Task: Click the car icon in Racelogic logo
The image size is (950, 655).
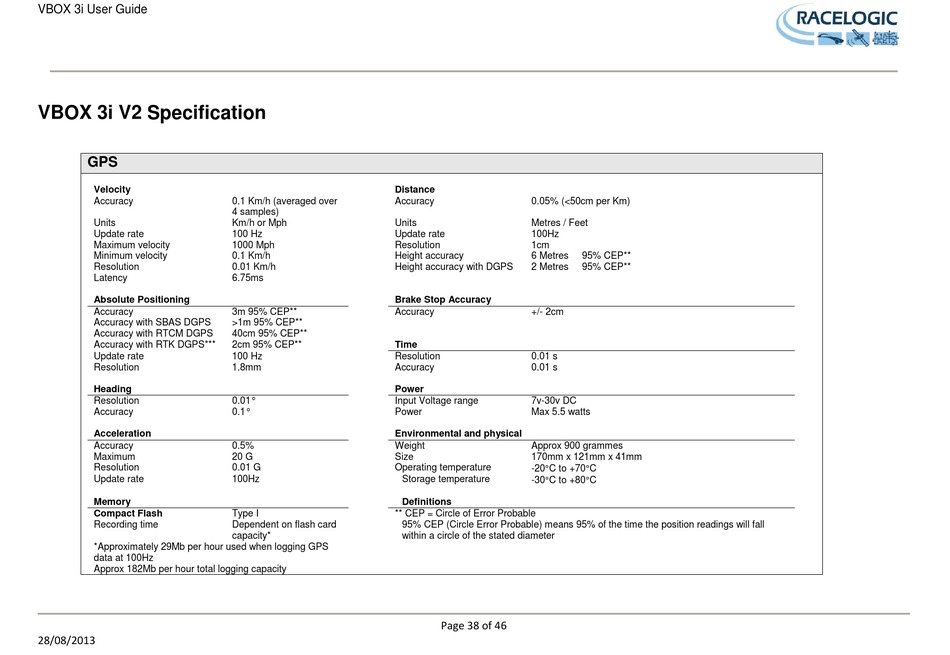Action: tap(831, 39)
